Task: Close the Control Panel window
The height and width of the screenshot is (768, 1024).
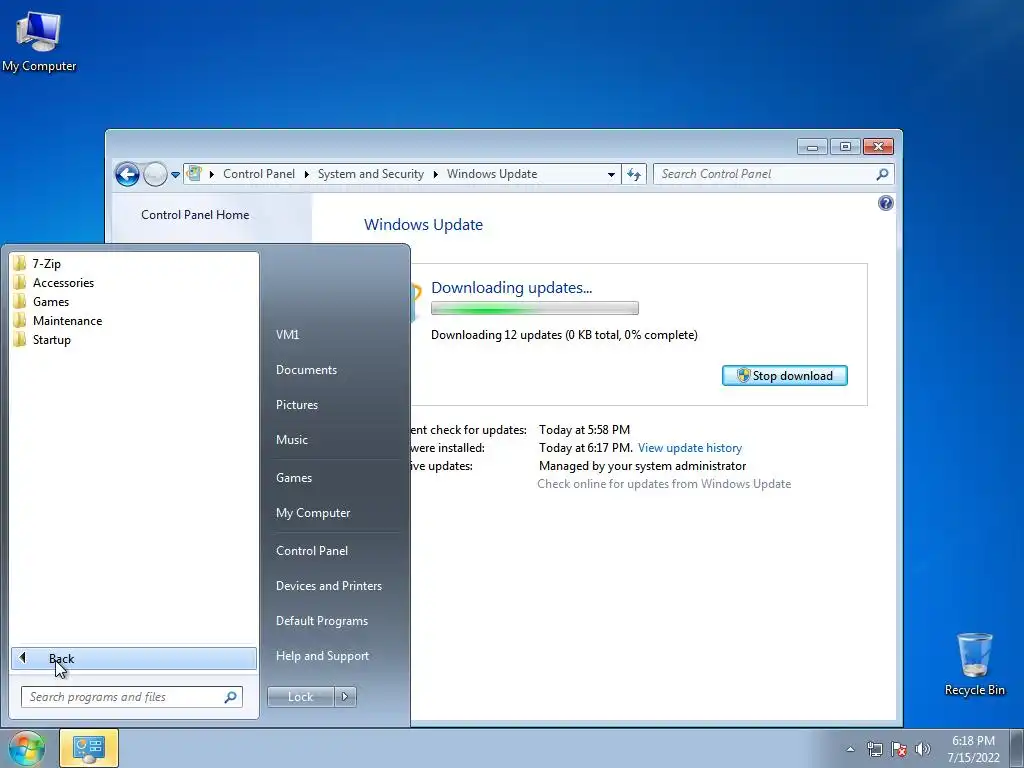Action: click(878, 147)
